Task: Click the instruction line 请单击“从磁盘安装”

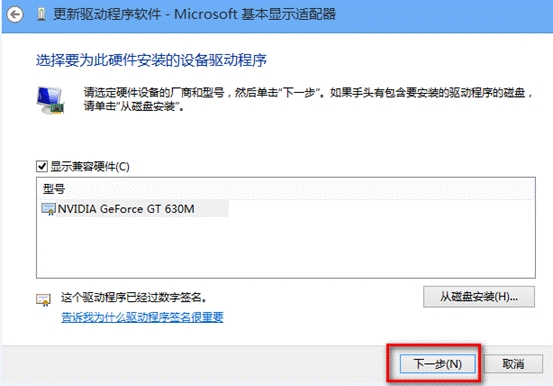Action: (134, 106)
